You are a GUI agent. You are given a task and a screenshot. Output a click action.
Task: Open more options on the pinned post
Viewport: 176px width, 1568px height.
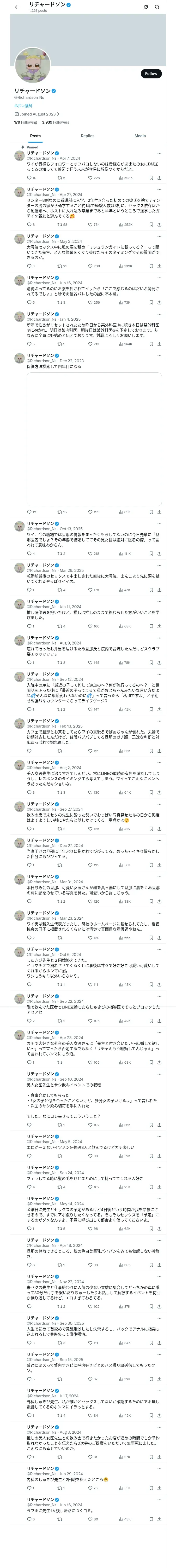[x=159, y=153]
